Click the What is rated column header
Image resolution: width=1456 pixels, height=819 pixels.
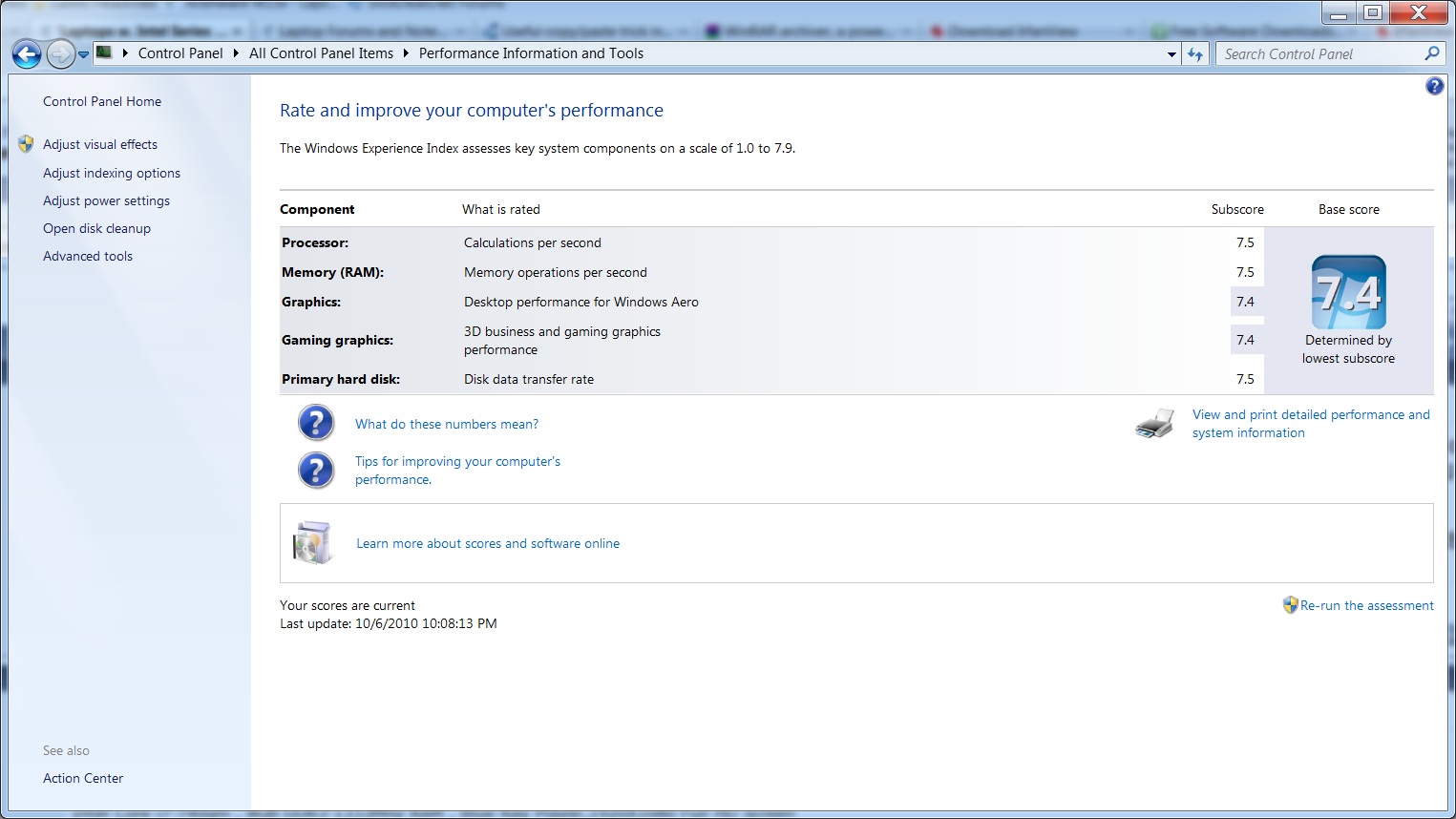pyautogui.click(x=501, y=209)
